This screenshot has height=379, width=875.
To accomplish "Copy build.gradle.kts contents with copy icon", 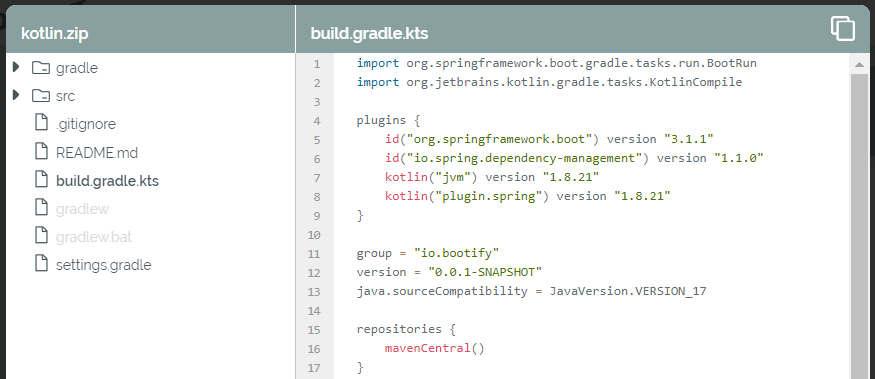I will tap(843, 28).
